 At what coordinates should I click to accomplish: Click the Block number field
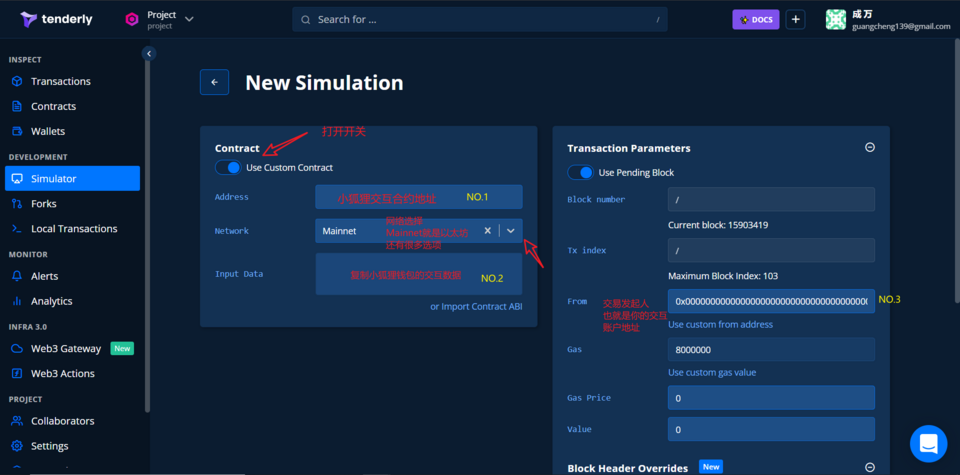pos(771,200)
